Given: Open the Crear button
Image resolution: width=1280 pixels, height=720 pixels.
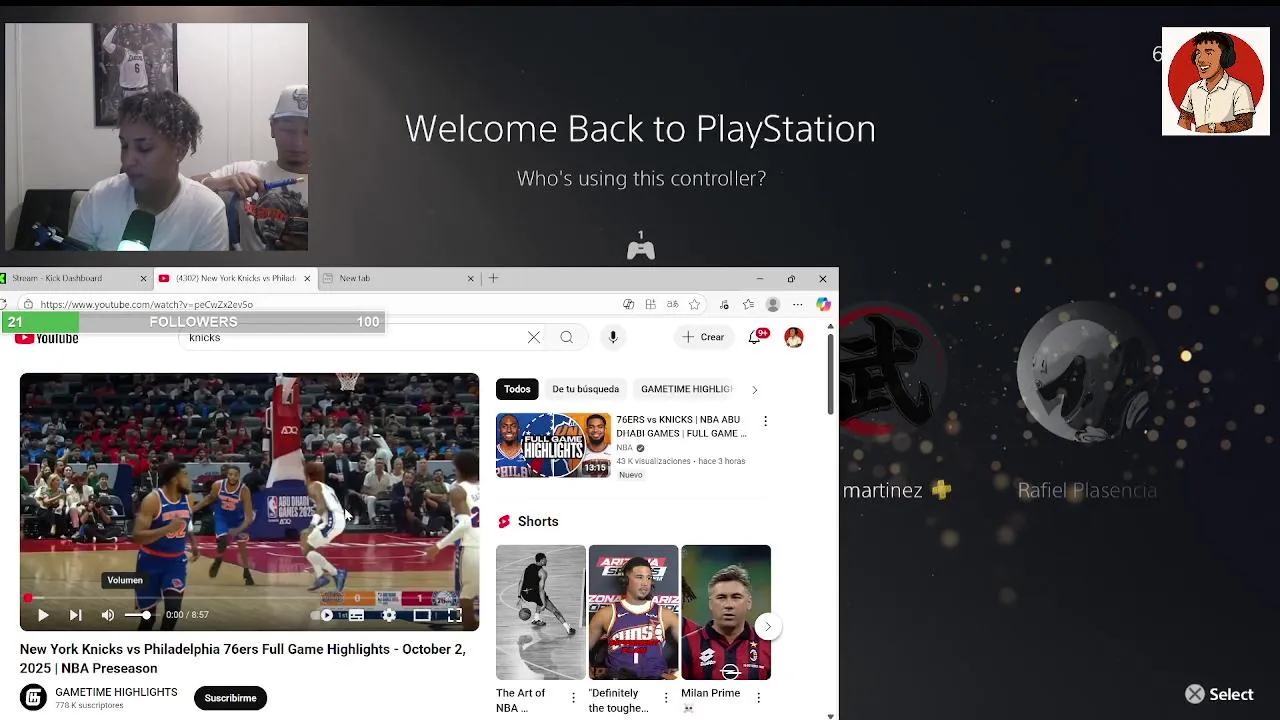Looking at the screenshot, I should tap(703, 337).
